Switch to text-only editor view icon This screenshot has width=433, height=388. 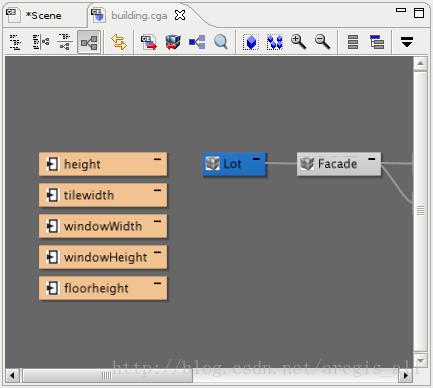point(15,42)
